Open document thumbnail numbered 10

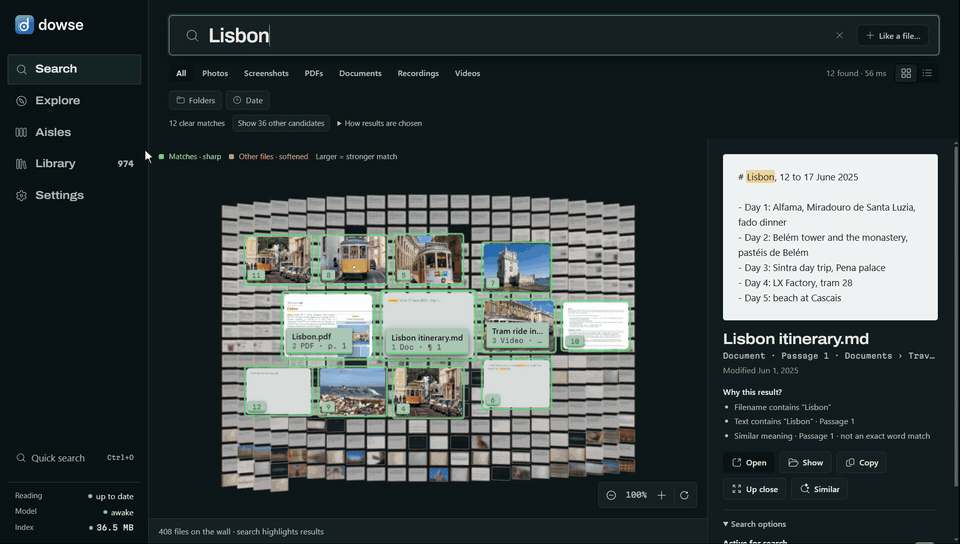596,326
